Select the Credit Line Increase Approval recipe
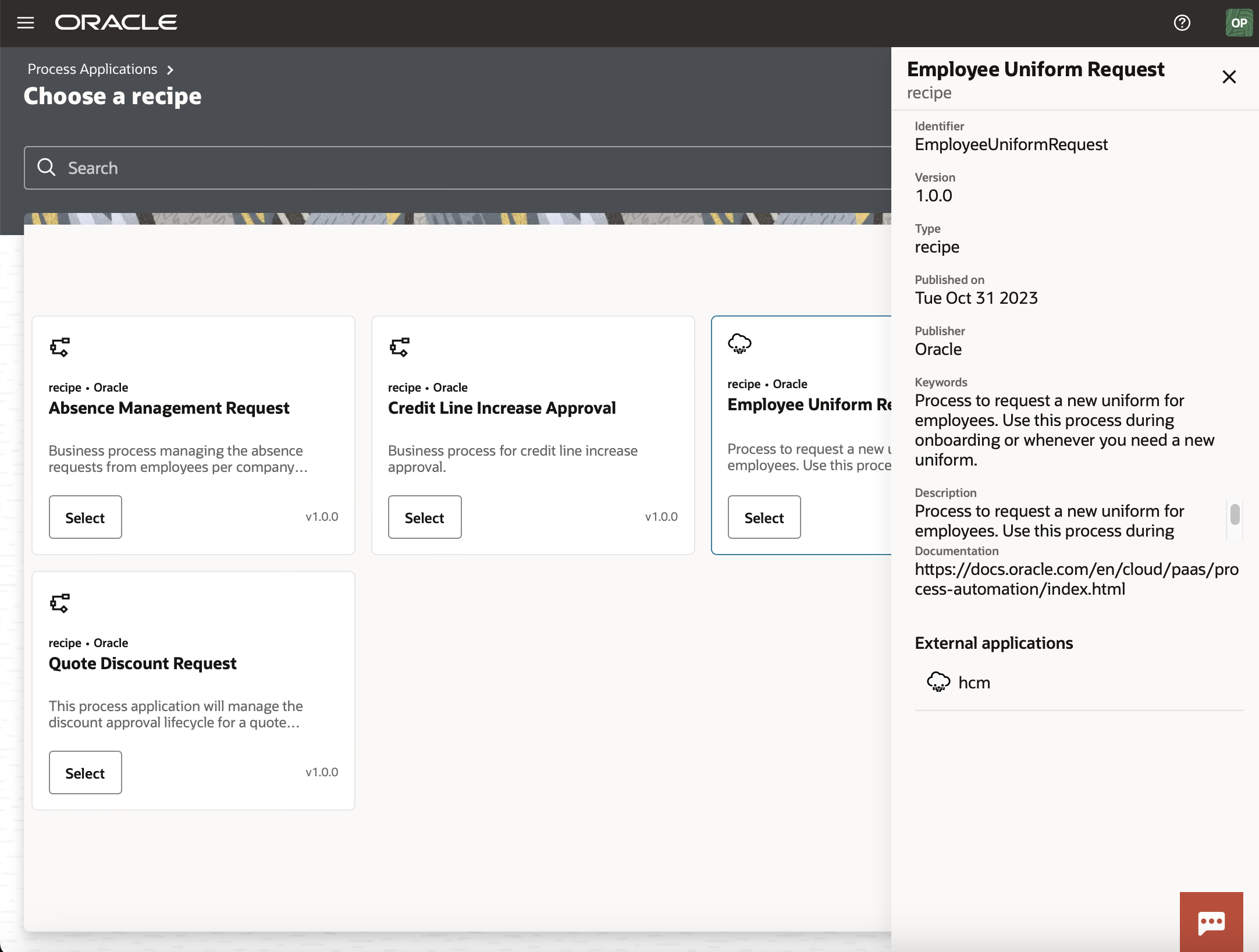This screenshot has width=1259, height=952. pyautogui.click(x=424, y=517)
